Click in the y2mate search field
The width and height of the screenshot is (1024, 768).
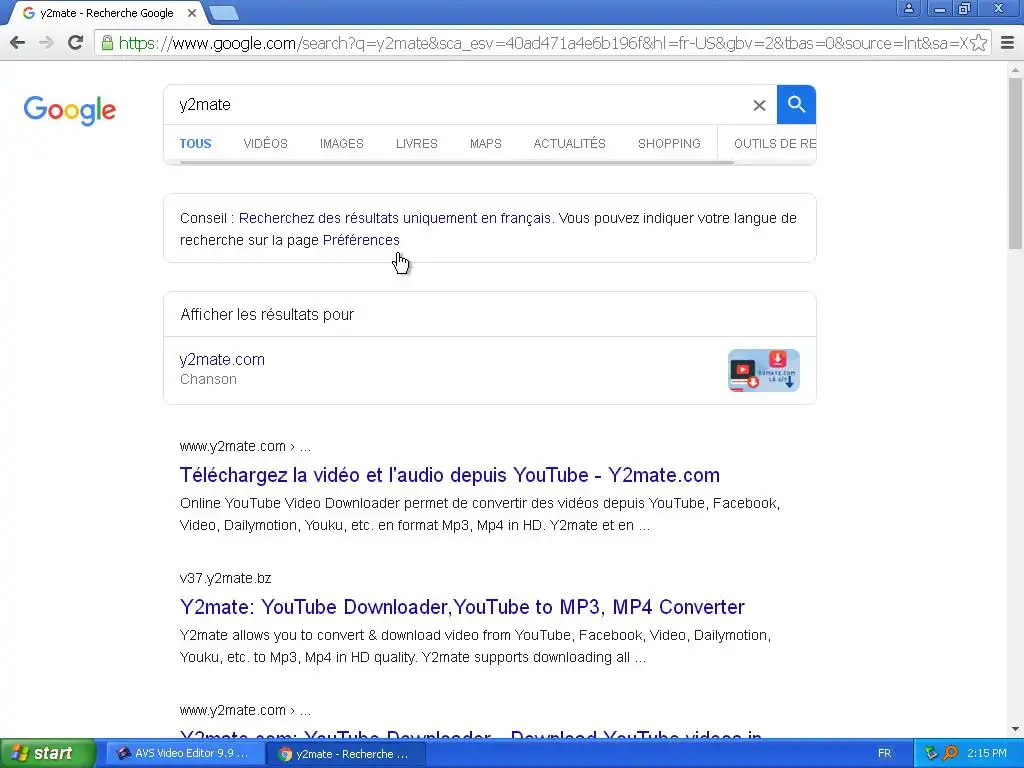[x=457, y=104]
